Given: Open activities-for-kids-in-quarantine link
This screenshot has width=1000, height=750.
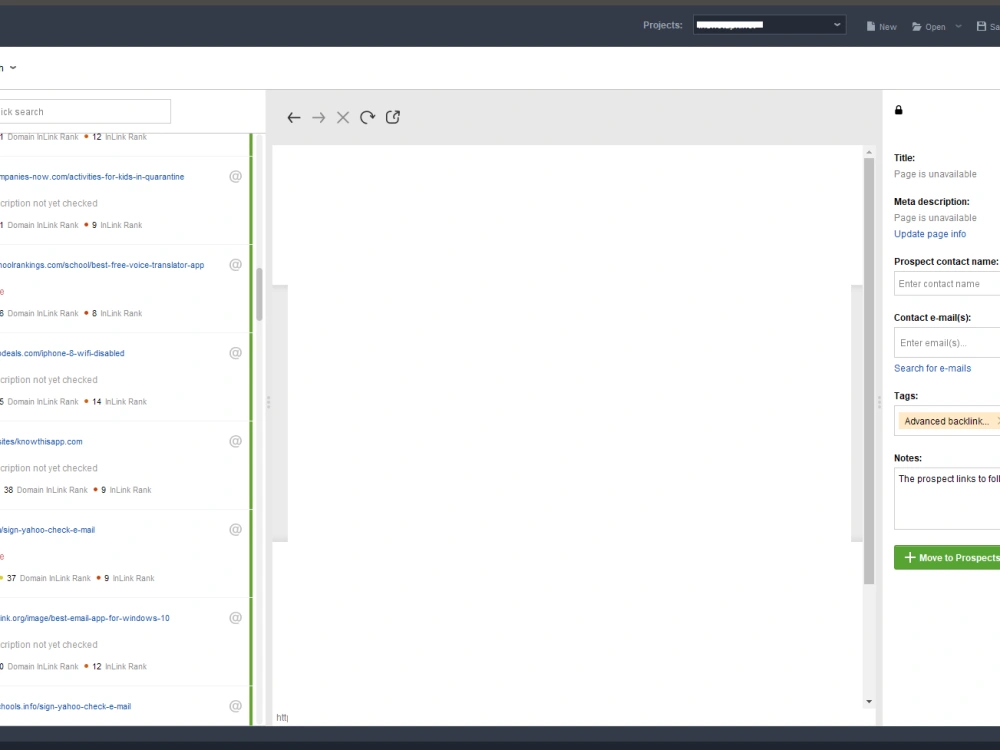Looking at the screenshot, I should (x=92, y=177).
